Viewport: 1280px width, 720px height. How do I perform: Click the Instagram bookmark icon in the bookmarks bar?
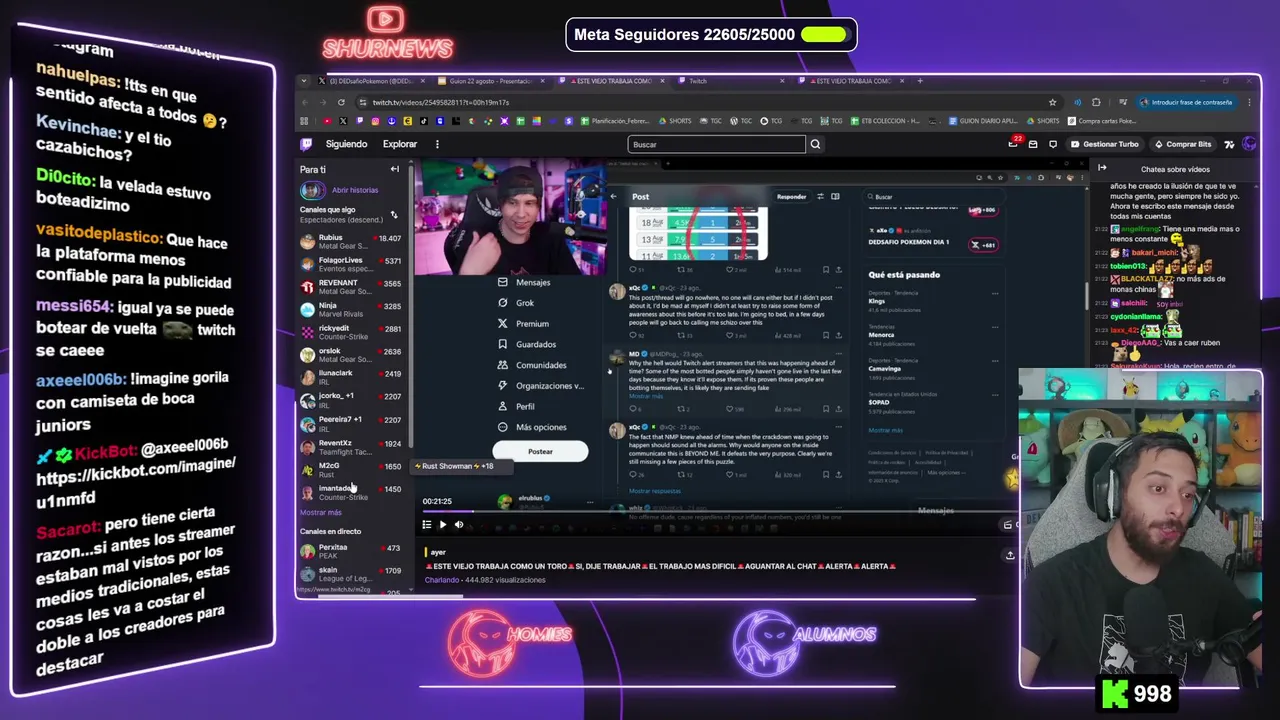tap(376, 121)
